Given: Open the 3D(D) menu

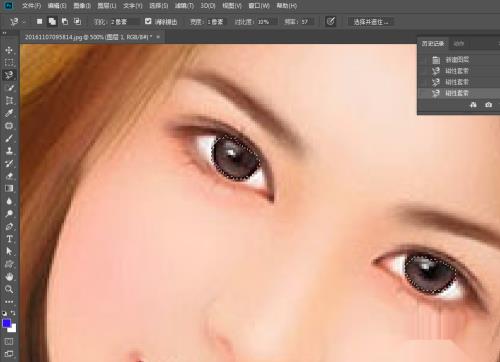Looking at the screenshot, I should coord(208,6).
